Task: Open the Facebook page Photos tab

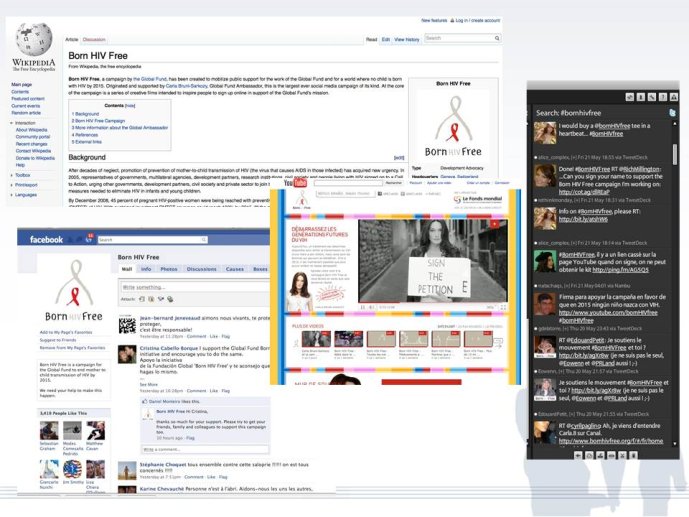Action: click(169, 269)
